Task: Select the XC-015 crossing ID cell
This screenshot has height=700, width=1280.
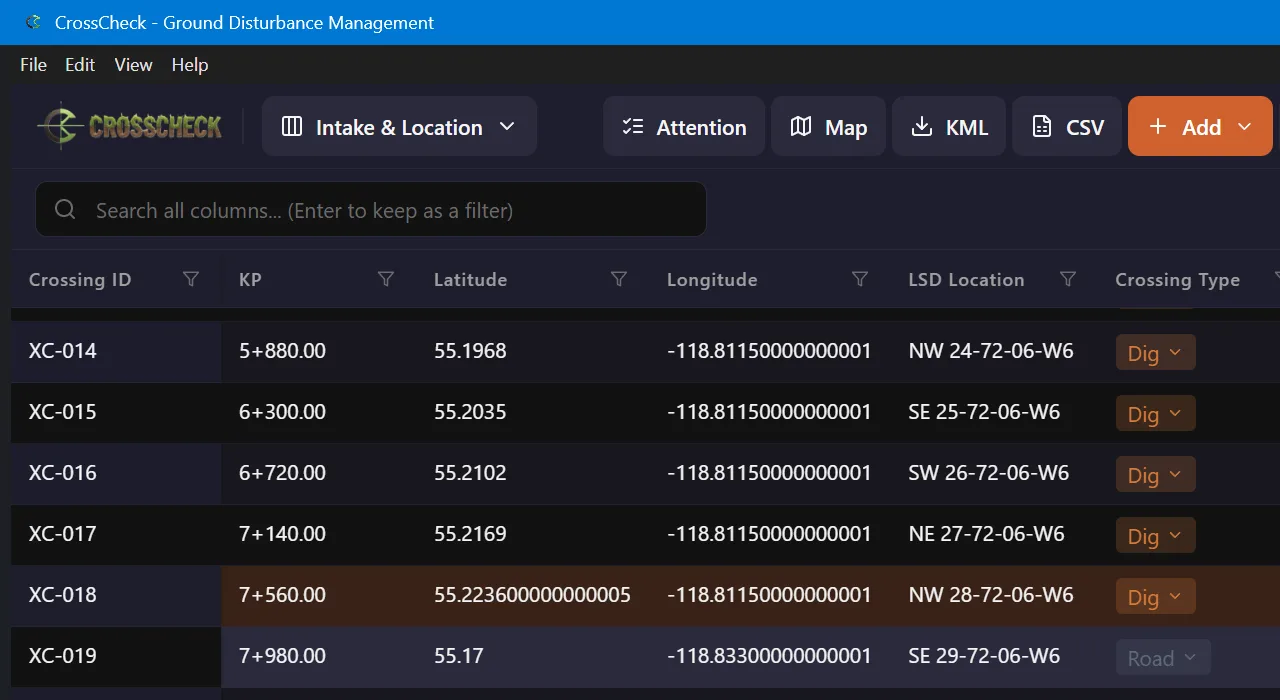Action: [116, 412]
